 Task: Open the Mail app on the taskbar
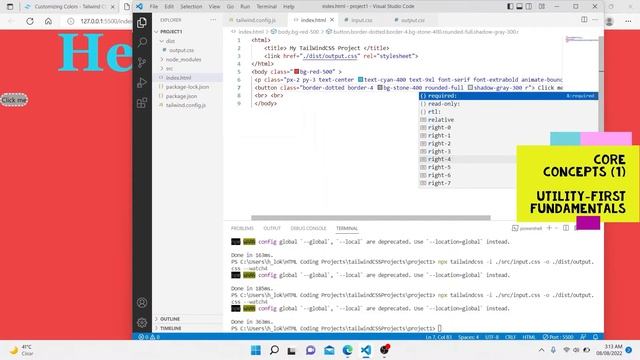click(329, 350)
